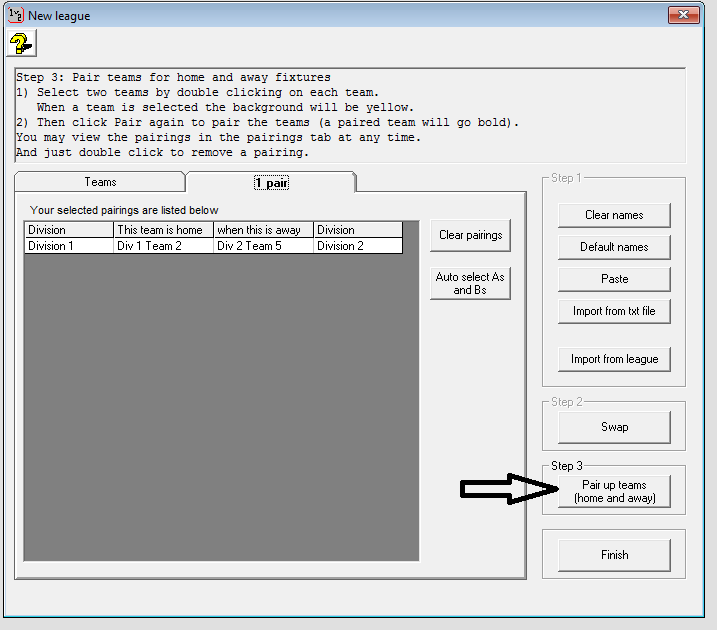The height and width of the screenshot is (630, 717).
Task: Click Auto select As and Bs
Action: 470,283
